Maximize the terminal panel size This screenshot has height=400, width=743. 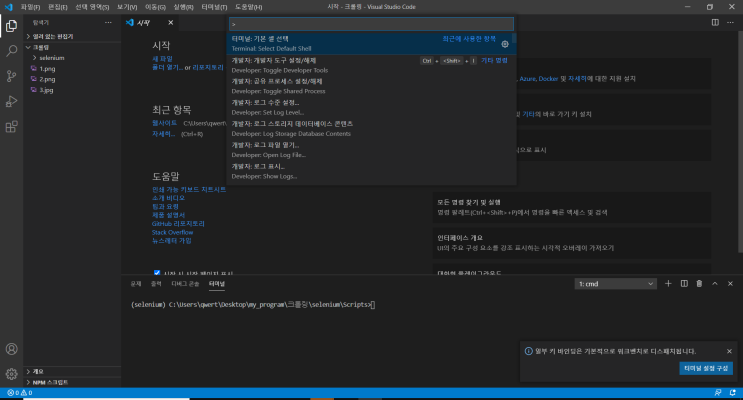pyautogui.click(x=715, y=283)
